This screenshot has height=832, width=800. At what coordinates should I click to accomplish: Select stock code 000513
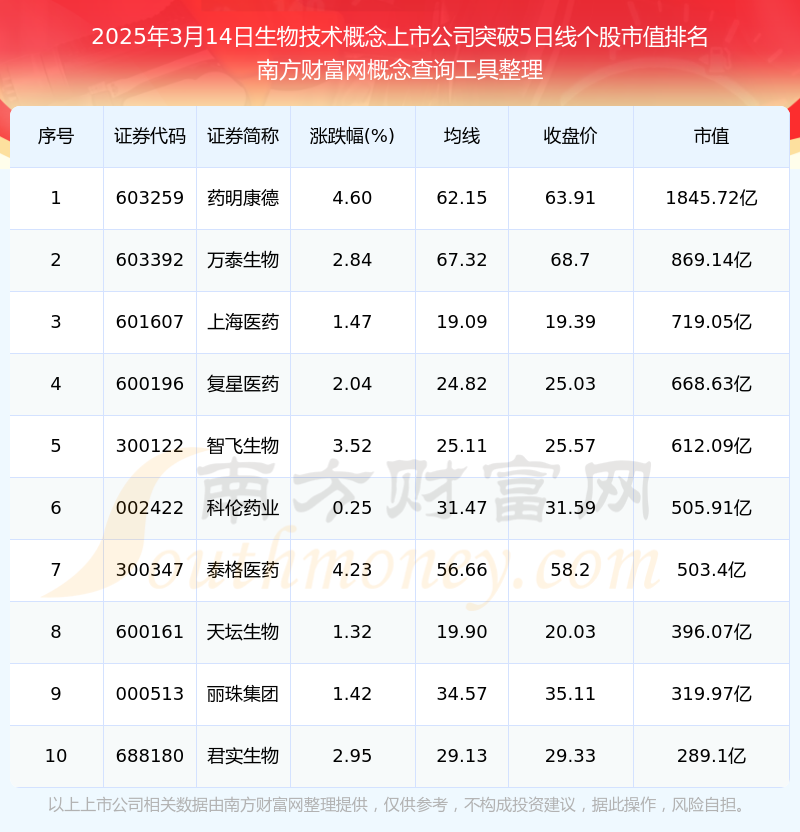(150, 694)
